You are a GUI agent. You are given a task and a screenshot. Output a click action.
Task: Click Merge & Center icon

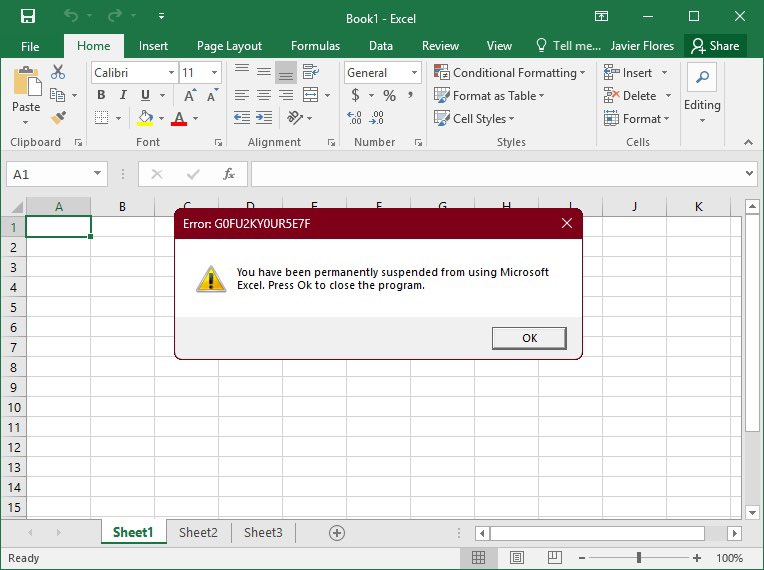click(310, 95)
